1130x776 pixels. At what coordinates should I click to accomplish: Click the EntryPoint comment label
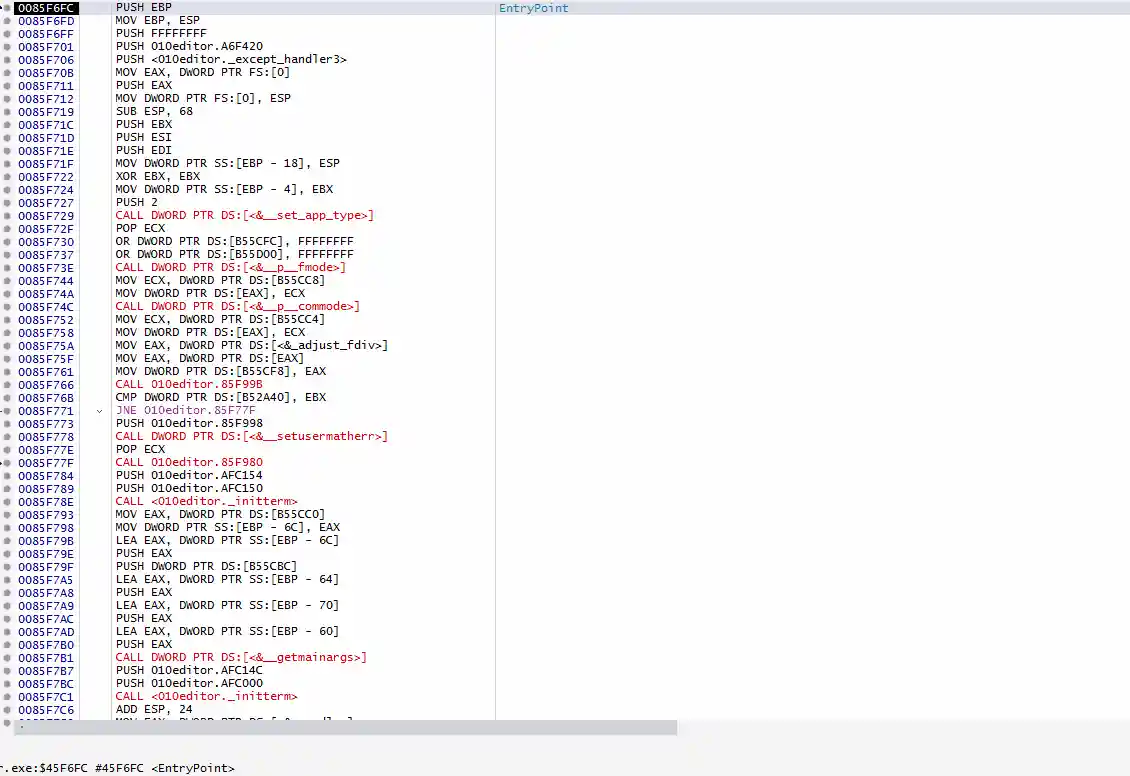[x=533, y=8]
